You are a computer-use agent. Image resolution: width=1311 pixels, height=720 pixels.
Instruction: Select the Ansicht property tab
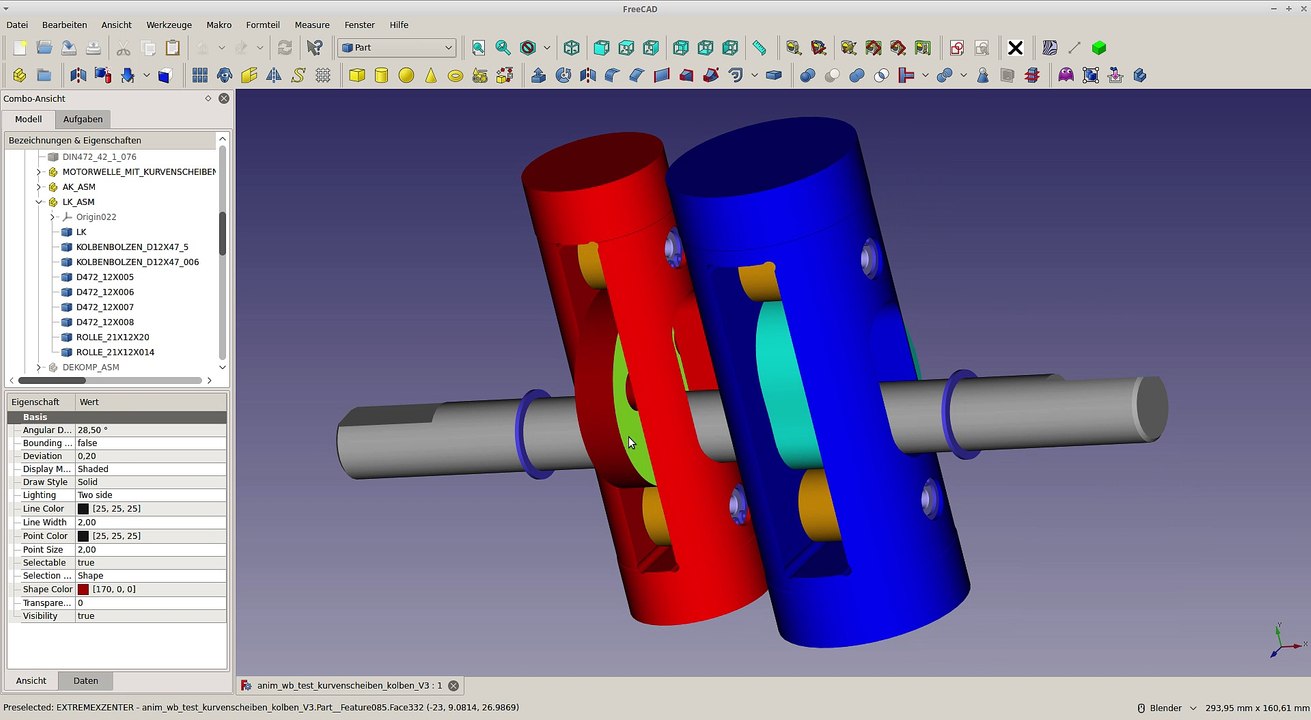pos(31,681)
